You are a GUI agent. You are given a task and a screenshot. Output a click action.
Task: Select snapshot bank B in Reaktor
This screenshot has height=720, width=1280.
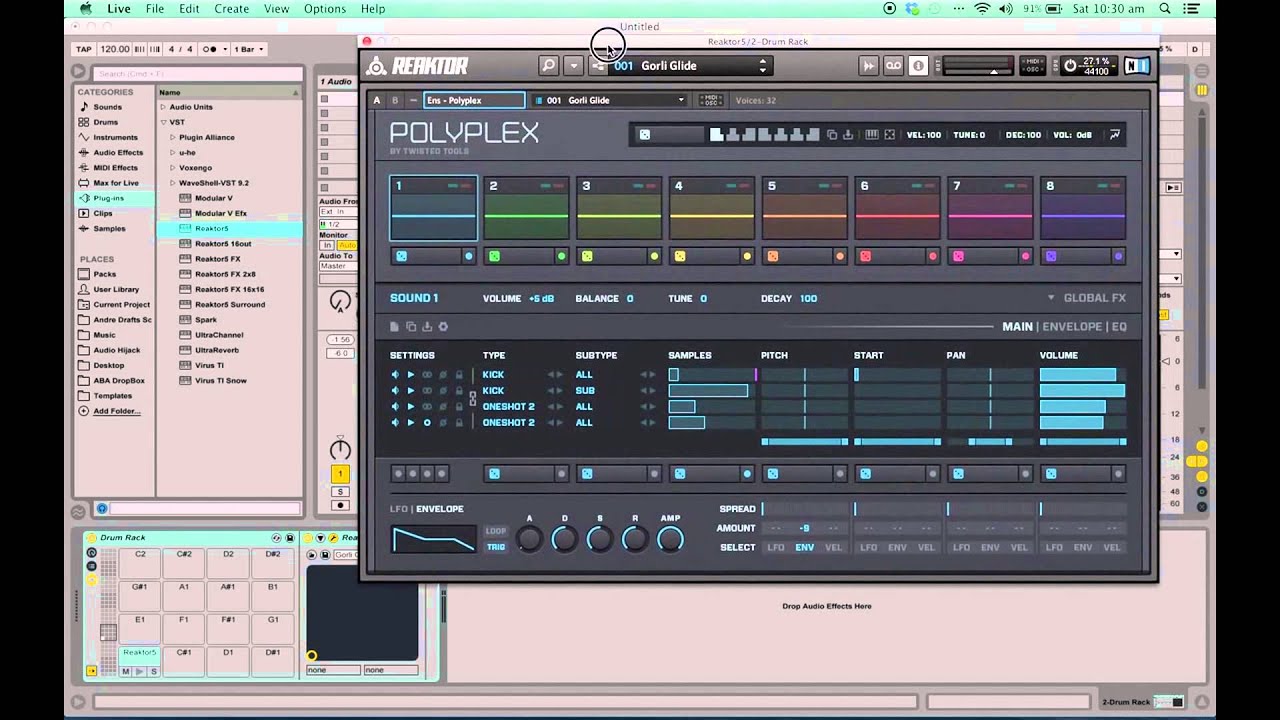click(395, 100)
